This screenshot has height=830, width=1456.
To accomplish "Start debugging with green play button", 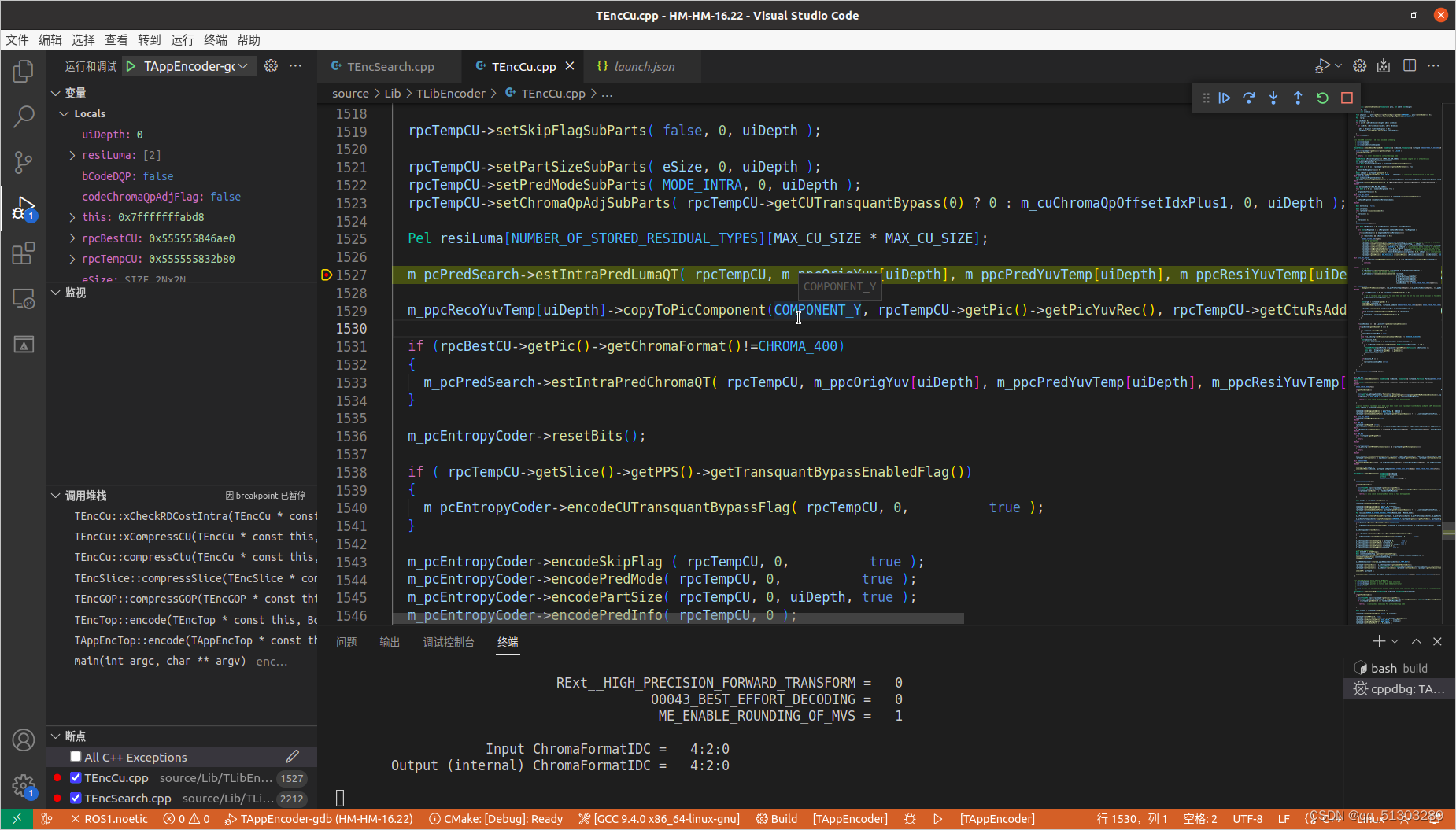I will (x=131, y=66).
